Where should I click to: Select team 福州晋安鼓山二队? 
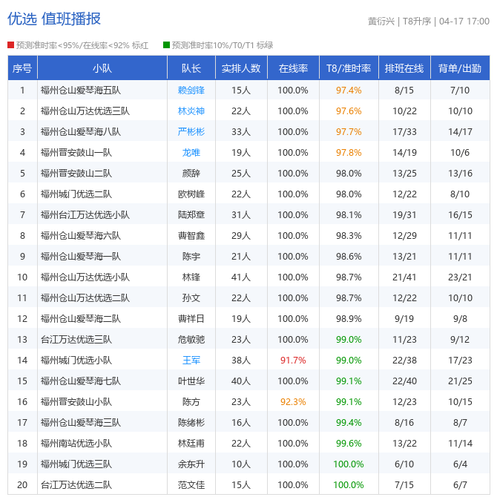tap(76, 173)
